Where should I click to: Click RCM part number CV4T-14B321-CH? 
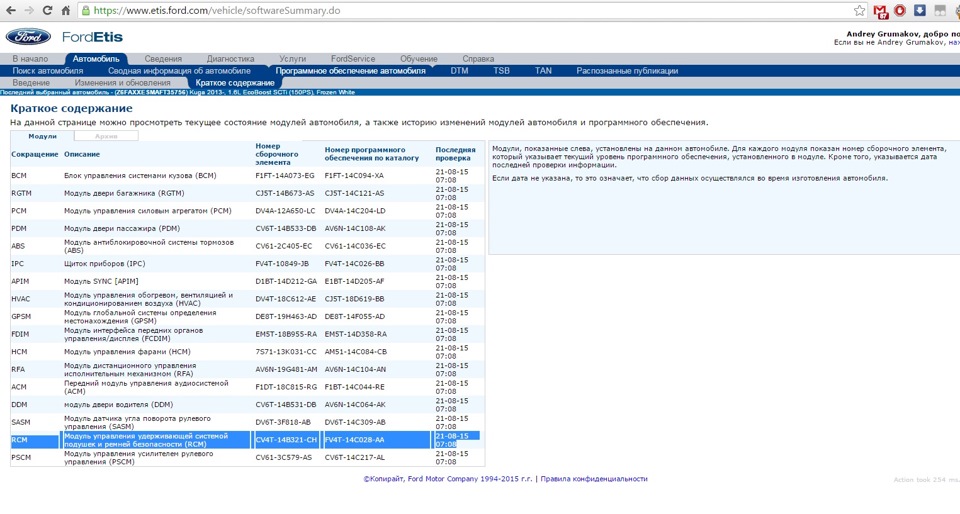[286, 440]
